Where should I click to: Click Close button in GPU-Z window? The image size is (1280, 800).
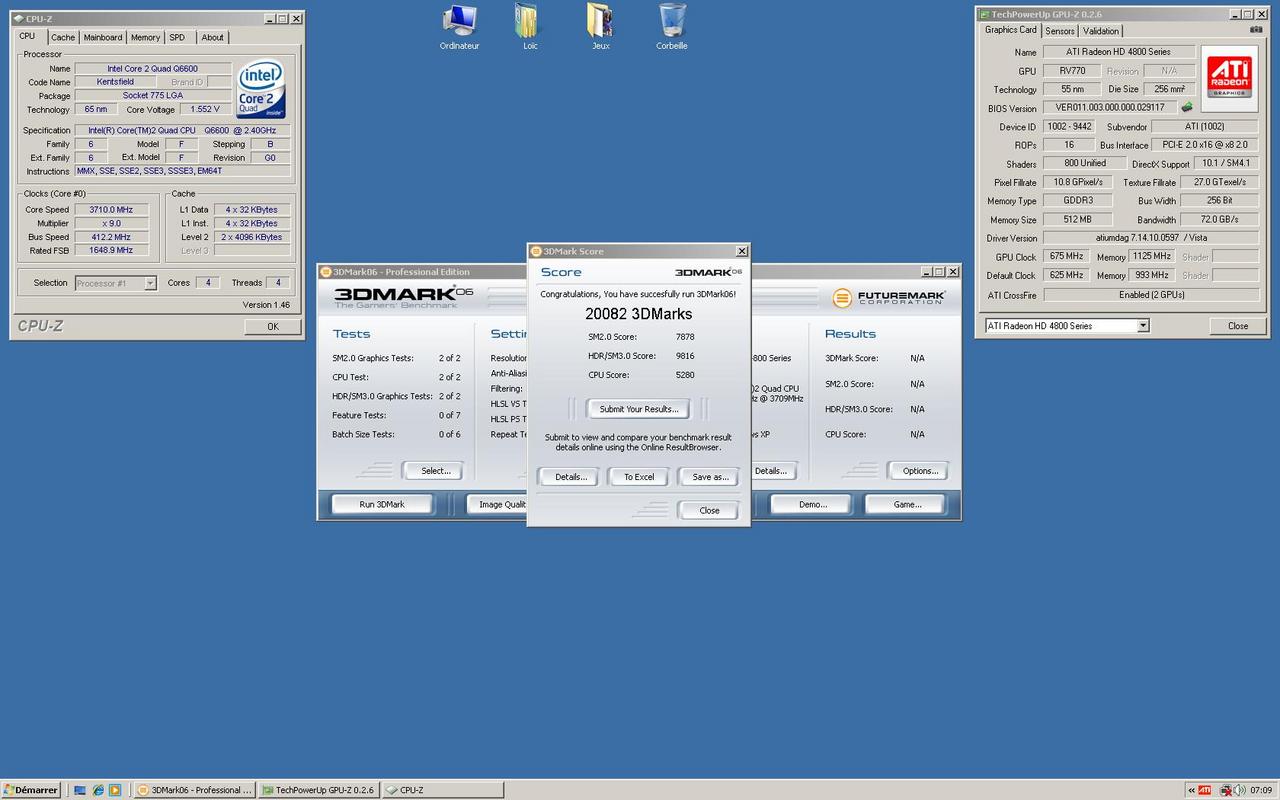point(1238,326)
